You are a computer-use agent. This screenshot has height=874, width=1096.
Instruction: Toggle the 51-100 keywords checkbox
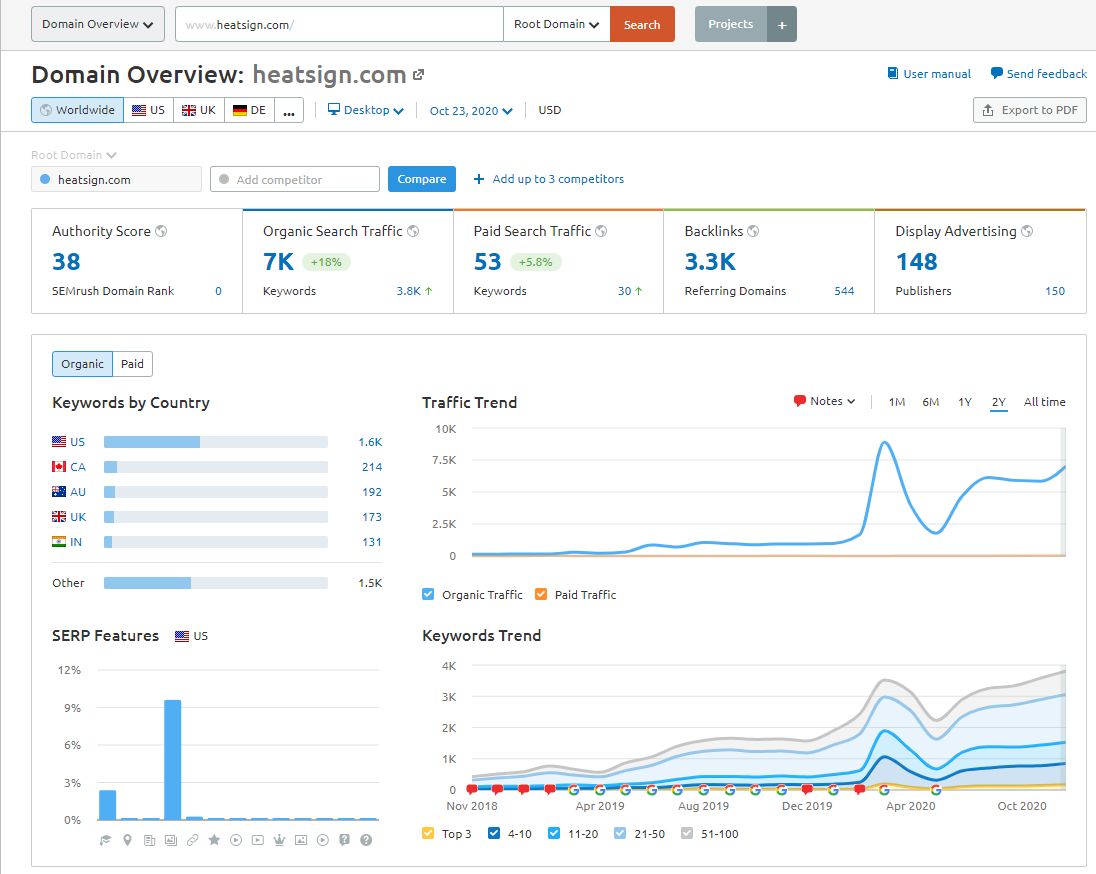pyautogui.click(x=686, y=833)
